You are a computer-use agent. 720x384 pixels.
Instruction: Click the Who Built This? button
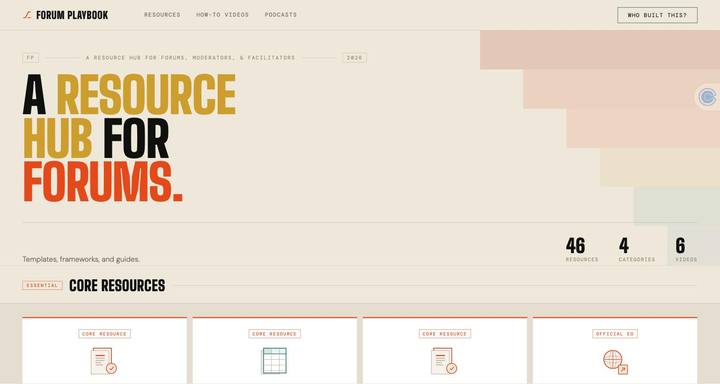click(x=657, y=15)
